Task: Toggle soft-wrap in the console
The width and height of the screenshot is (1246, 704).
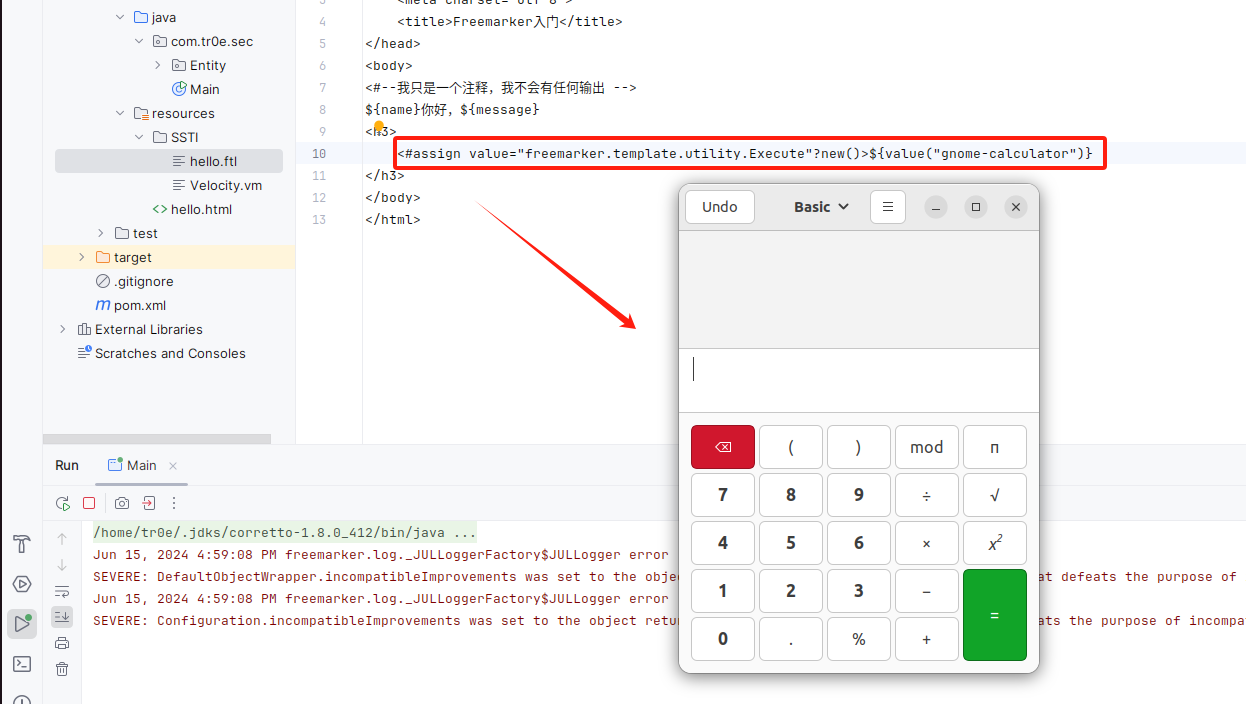Action: (62, 591)
